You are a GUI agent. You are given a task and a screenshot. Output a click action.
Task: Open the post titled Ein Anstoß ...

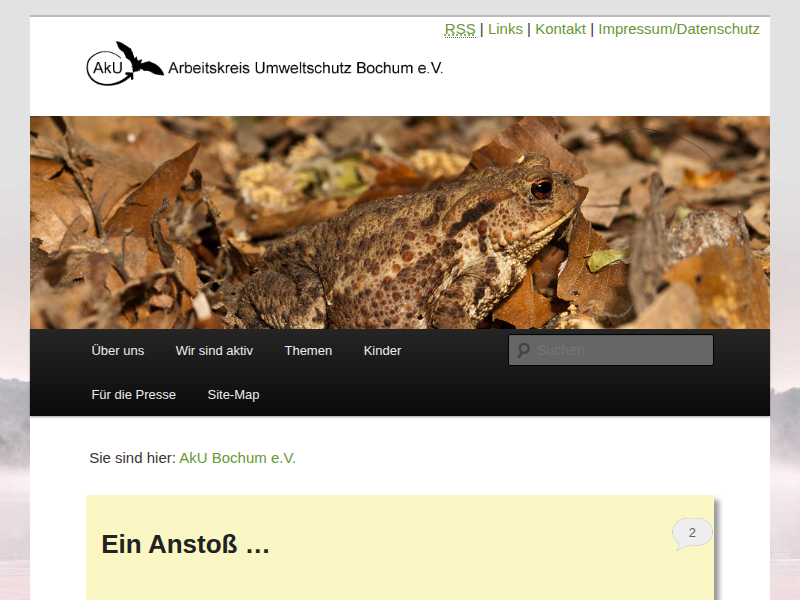coord(185,544)
